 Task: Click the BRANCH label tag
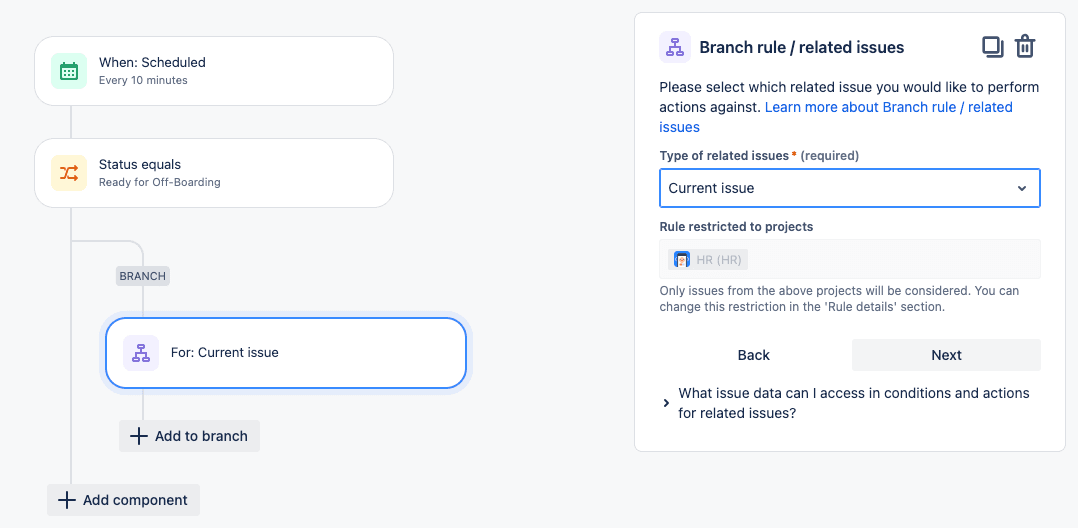click(142, 276)
